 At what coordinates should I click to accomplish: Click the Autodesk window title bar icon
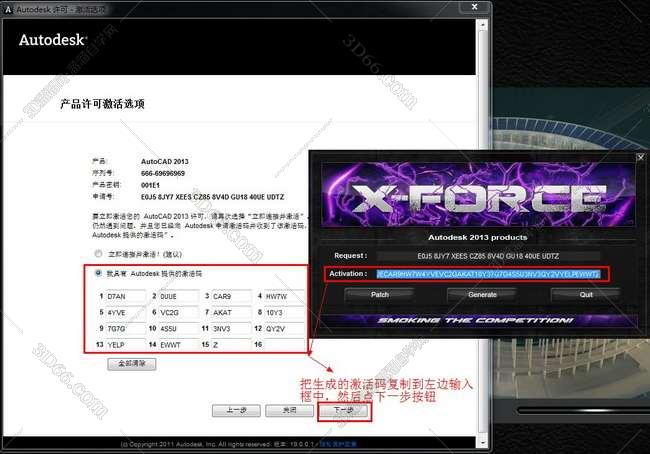pyautogui.click(x=8, y=9)
